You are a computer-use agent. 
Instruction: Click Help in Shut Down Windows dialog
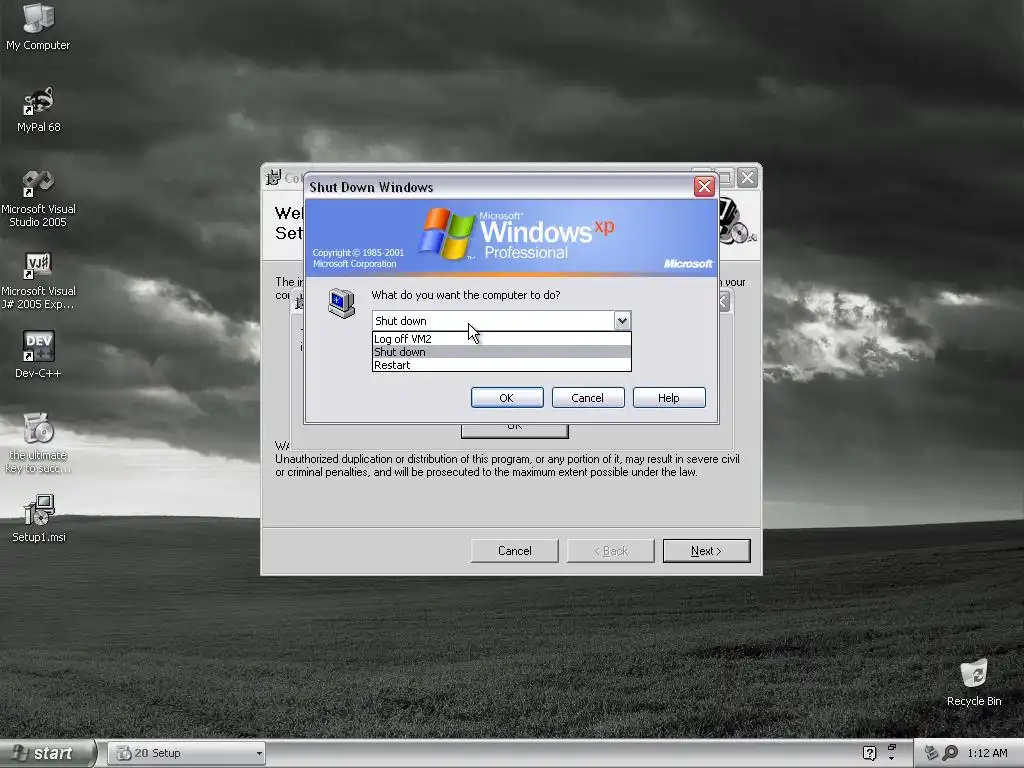tap(669, 398)
